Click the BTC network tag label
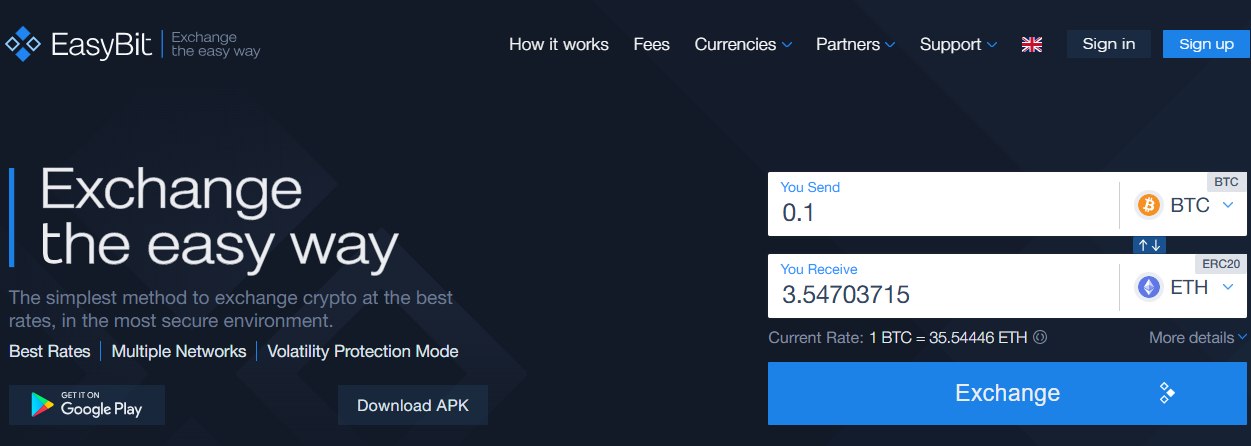The height and width of the screenshot is (446, 1251). click(x=1227, y=182)
